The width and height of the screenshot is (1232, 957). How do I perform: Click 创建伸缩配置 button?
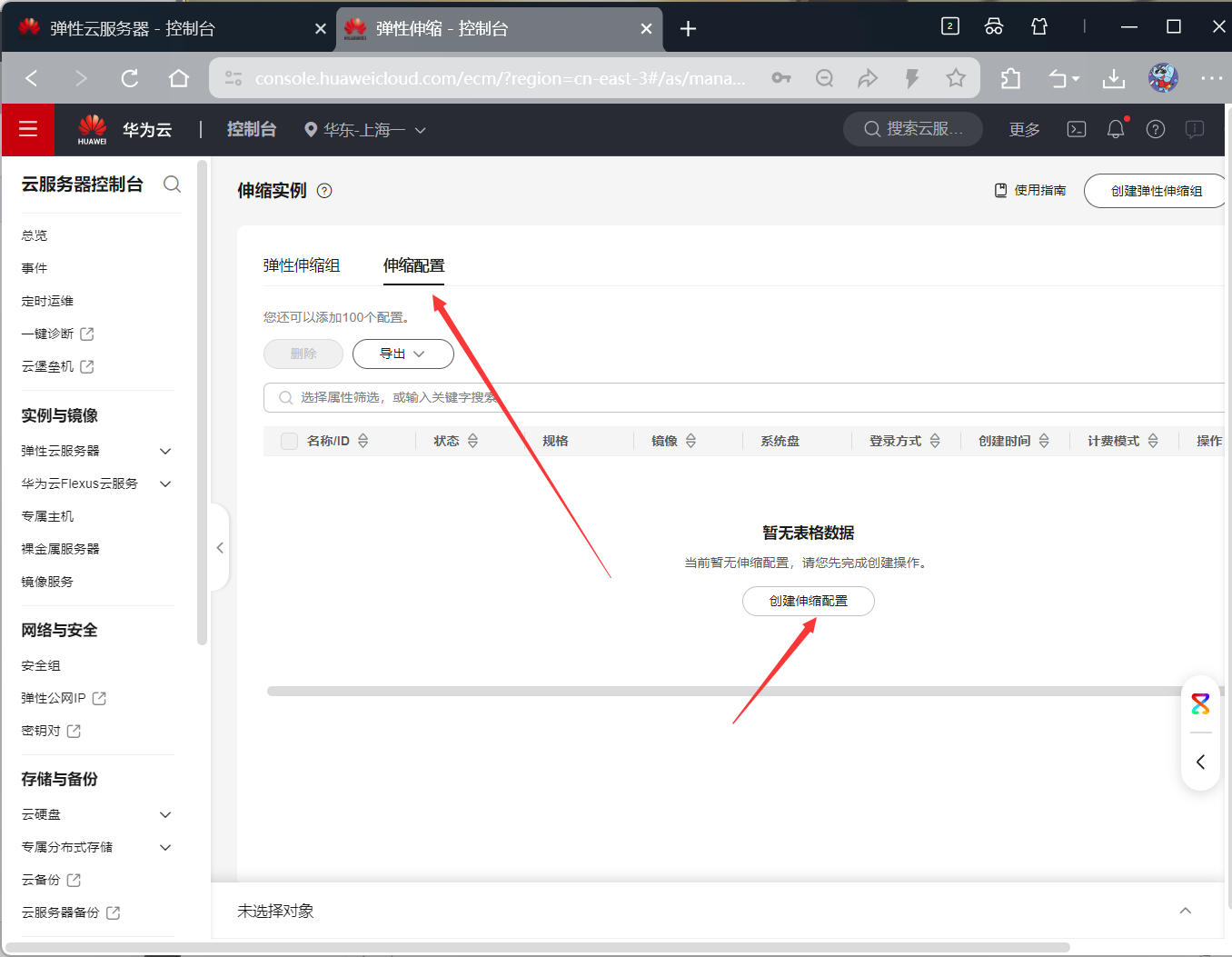click(x=809, y=601)
